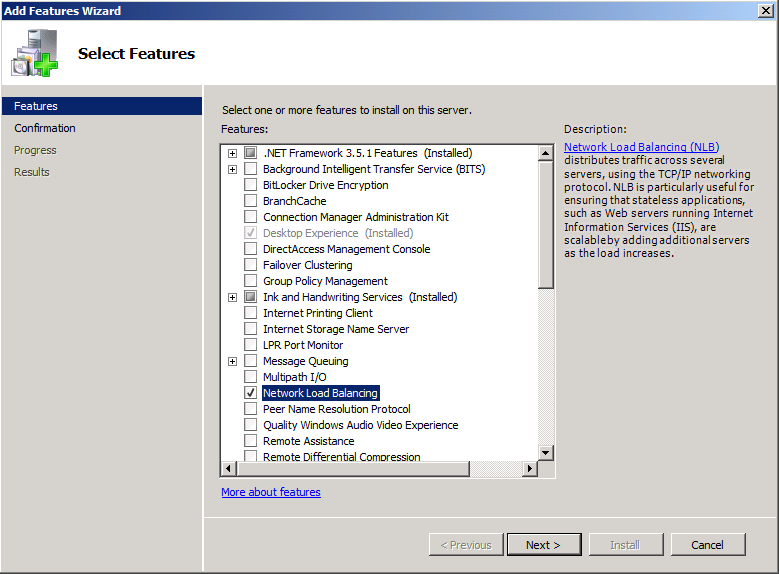Cancel the wizard

coord(707,545)
